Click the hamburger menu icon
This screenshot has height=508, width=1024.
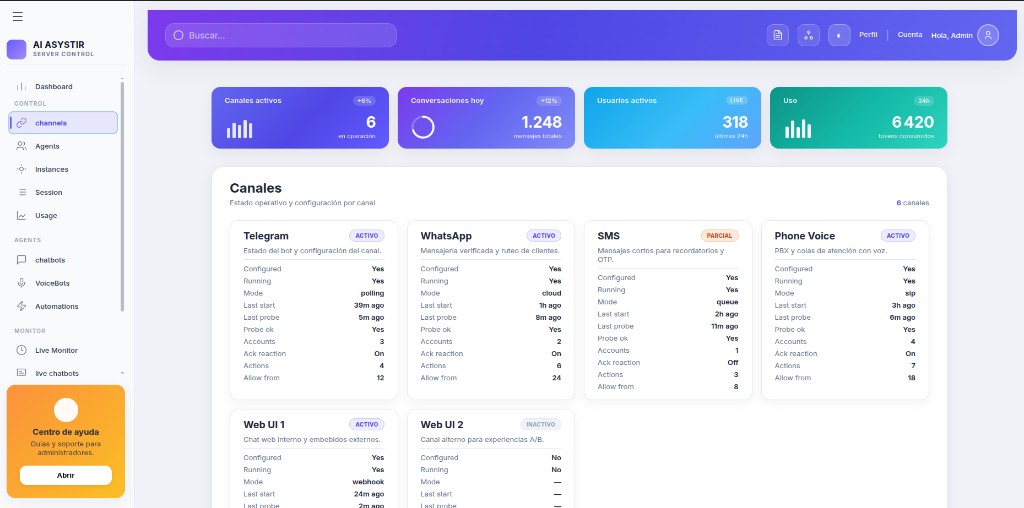click(x=17, y=17)
